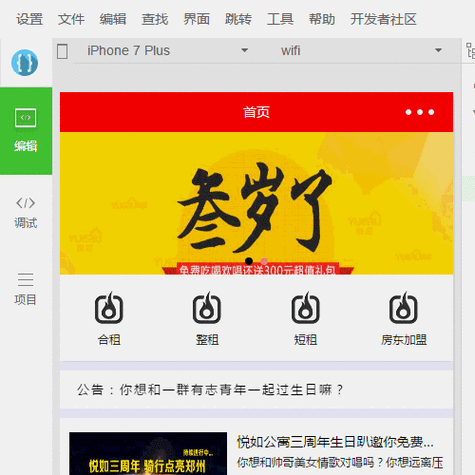
Task: Click the 叁岁了 yellow banner image
Action: pyautogui.click(x=256, y=203)
